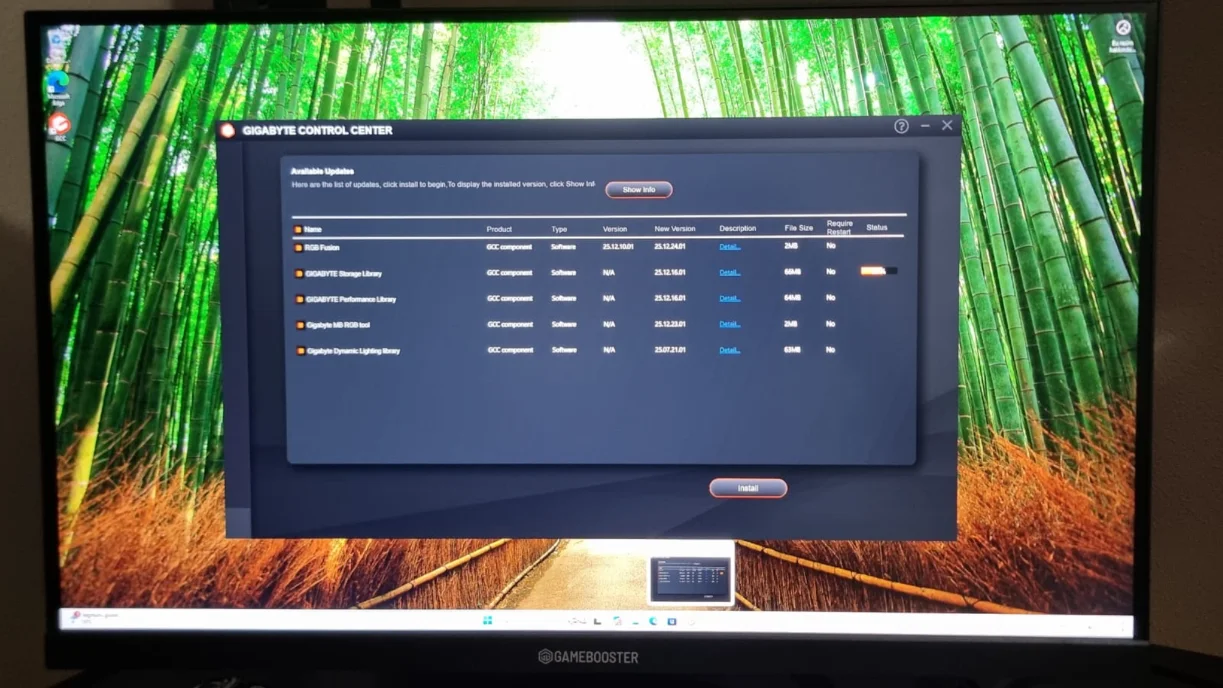1223x688 pixels.
Task: Click the Storage Library download progress bar
Action: [879, 271]
